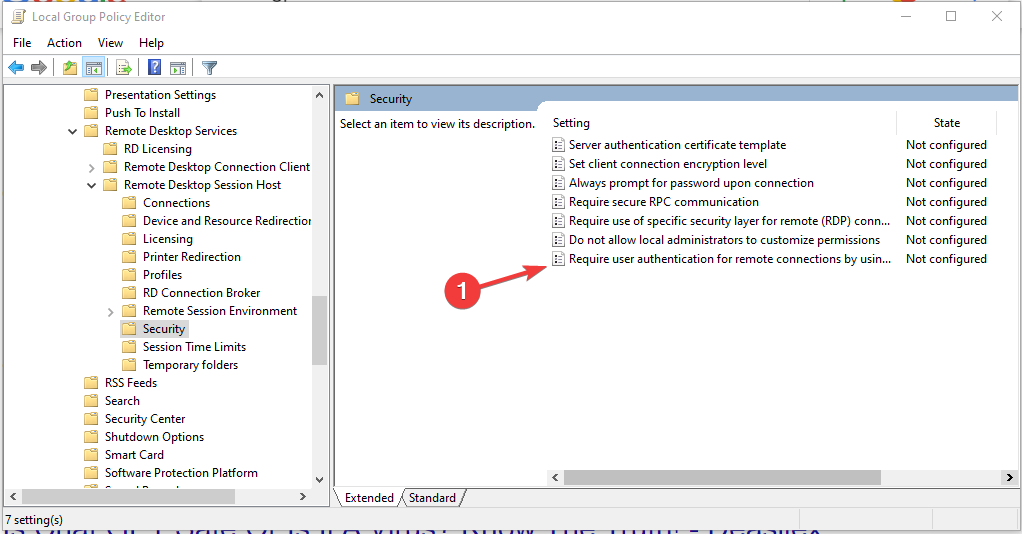Viewport: 1022px width, 534px height.
Task: Select the Licensing tree item under Session Host
Action: [x=168, y=239]
